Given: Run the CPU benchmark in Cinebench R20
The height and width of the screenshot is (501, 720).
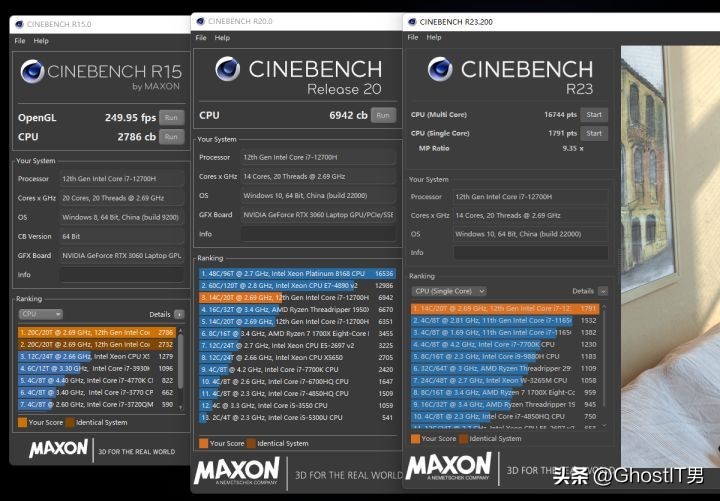Looking at the screenshot, I should click(383, 115).
